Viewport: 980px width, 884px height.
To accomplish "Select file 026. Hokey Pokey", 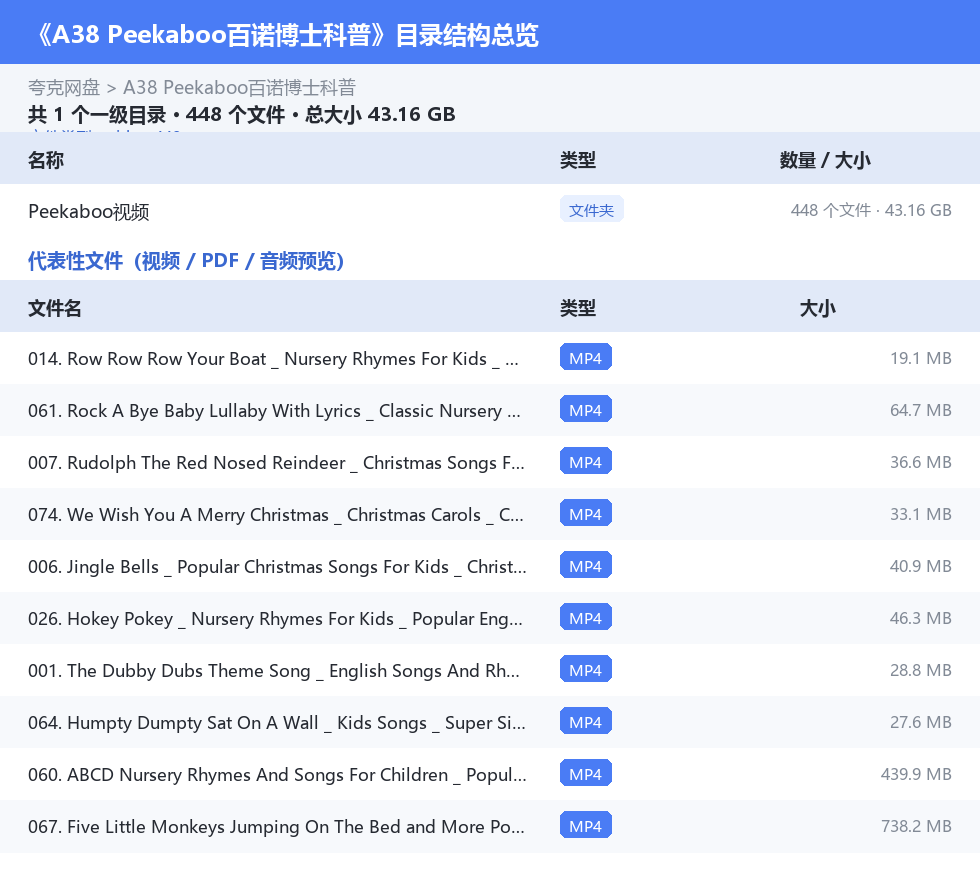I will click(276, 618).
